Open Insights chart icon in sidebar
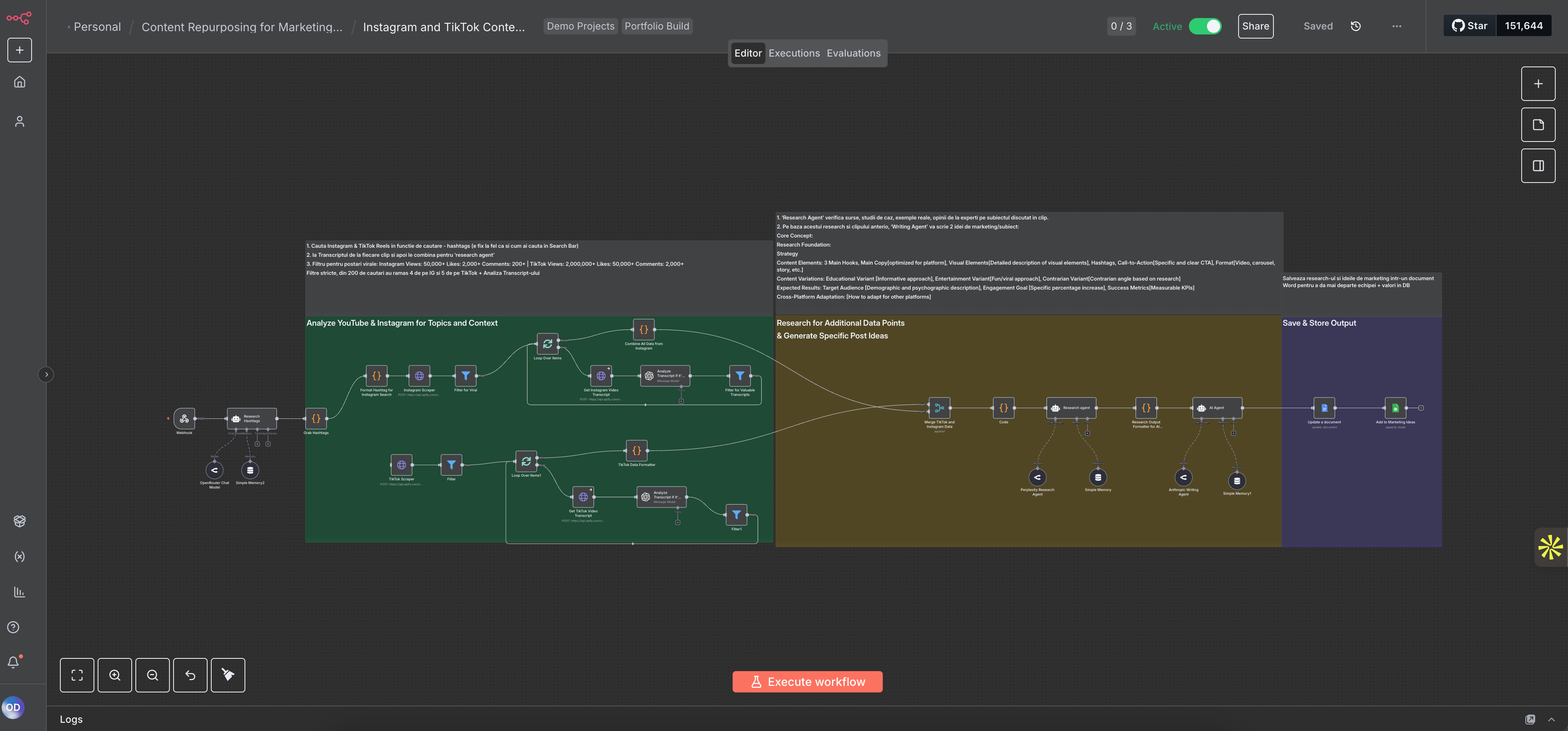The image size is (1568, 731). pyautogui.click(x=19, y=592)
